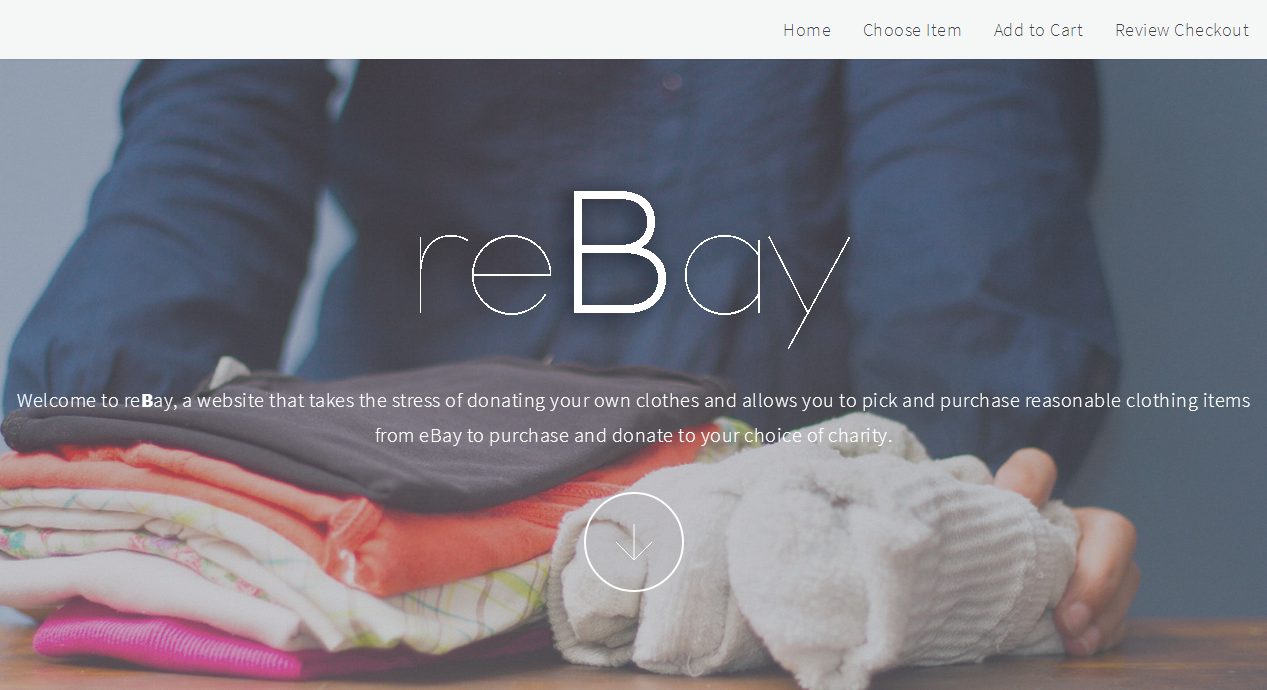Click the thin 're' letters of the logo

[485, 275]
